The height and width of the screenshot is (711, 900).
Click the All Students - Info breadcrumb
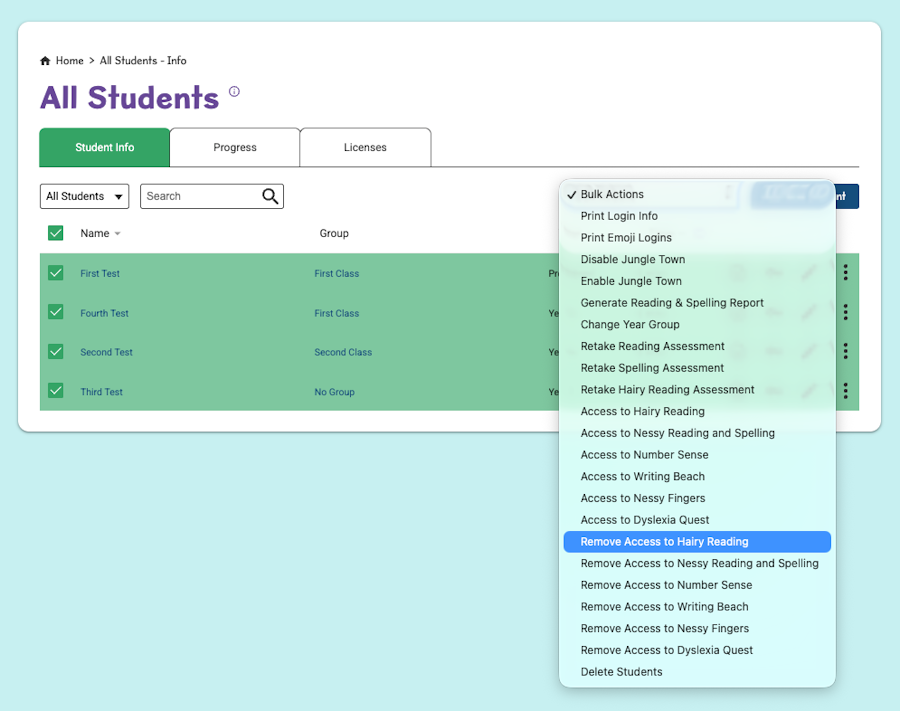click(x=143, y=61)
